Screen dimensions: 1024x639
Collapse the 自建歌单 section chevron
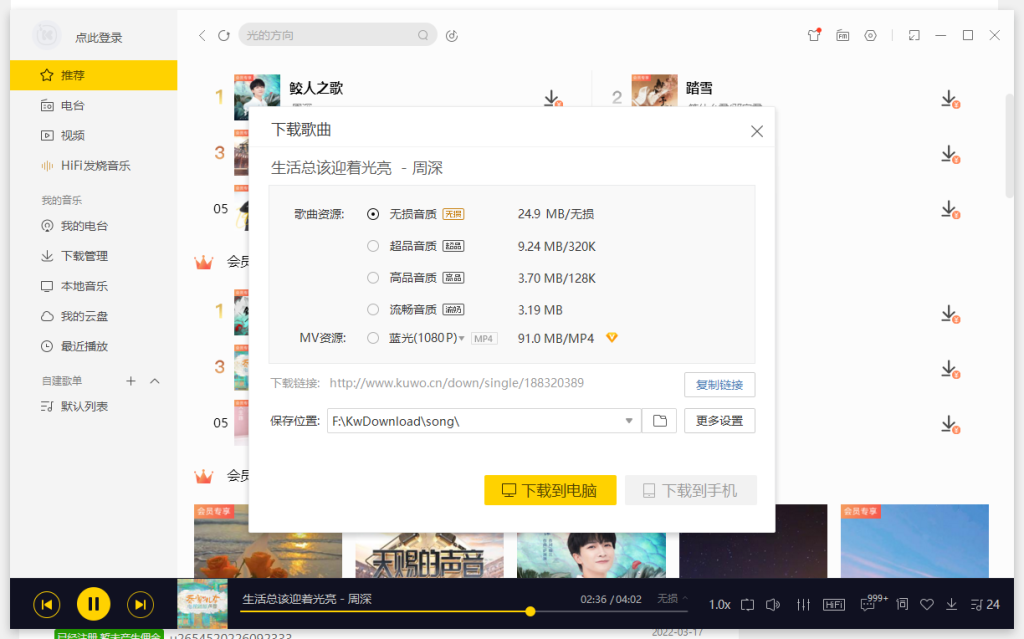point(155,381)
